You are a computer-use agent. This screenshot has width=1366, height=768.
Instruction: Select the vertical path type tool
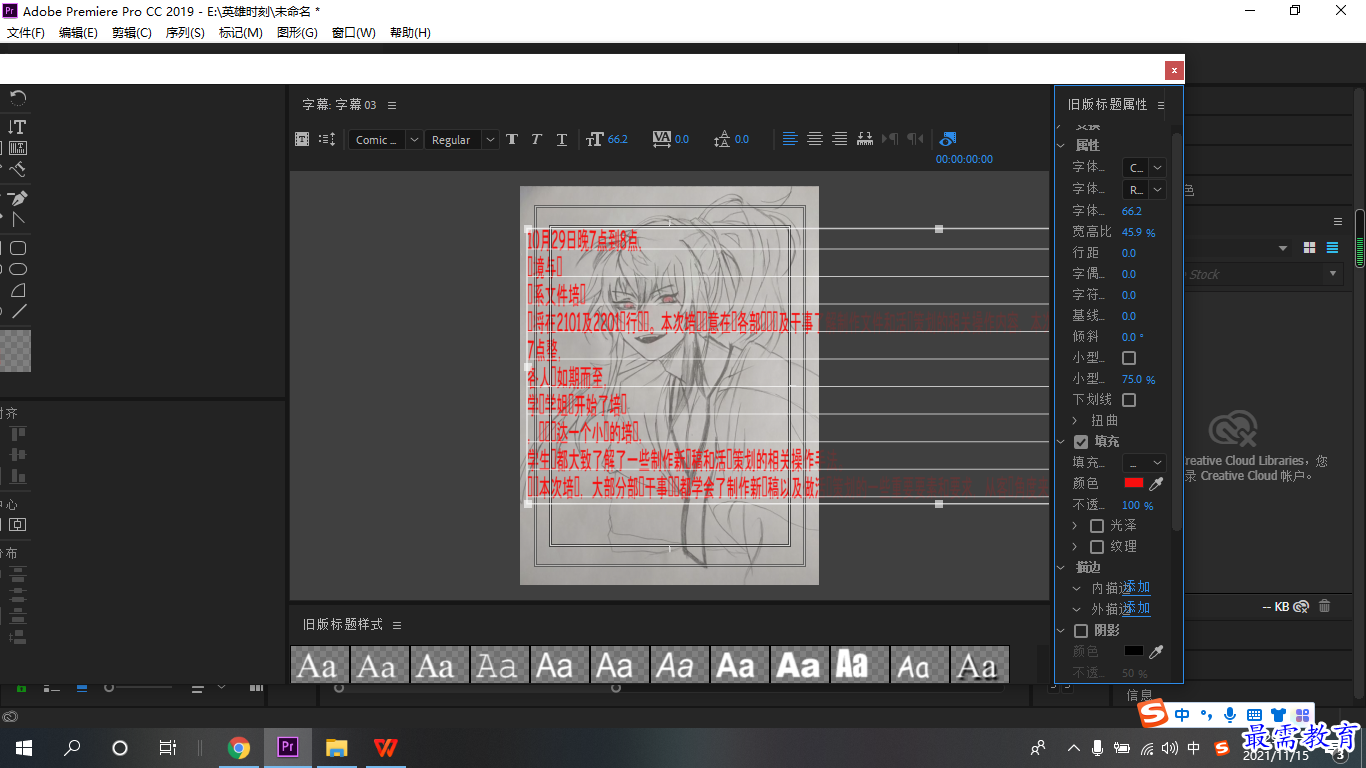[17, 169]
